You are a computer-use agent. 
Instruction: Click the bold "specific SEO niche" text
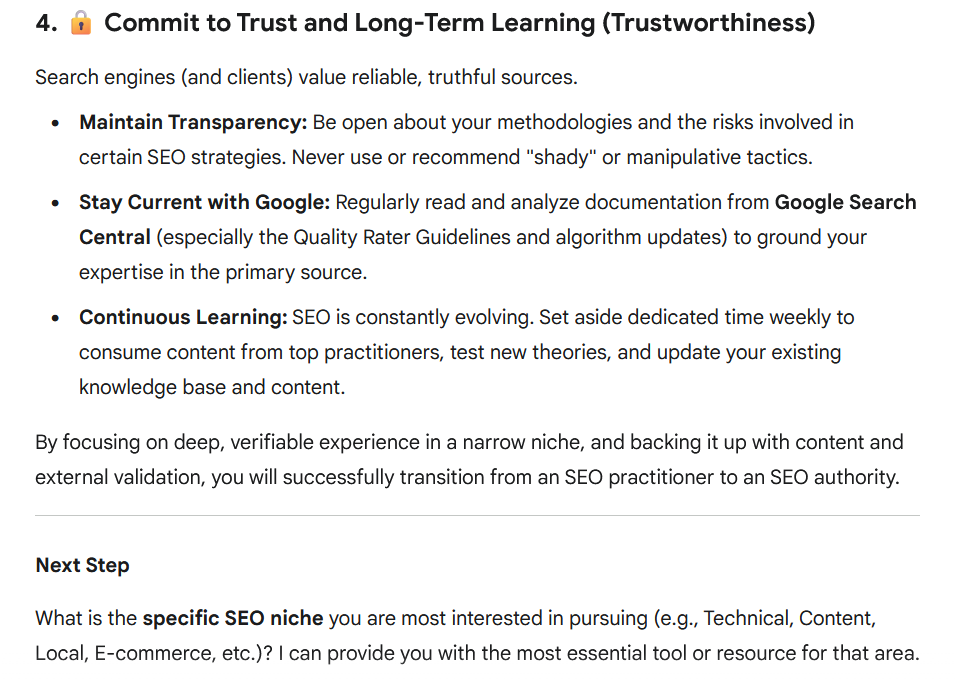click(233, 619)
